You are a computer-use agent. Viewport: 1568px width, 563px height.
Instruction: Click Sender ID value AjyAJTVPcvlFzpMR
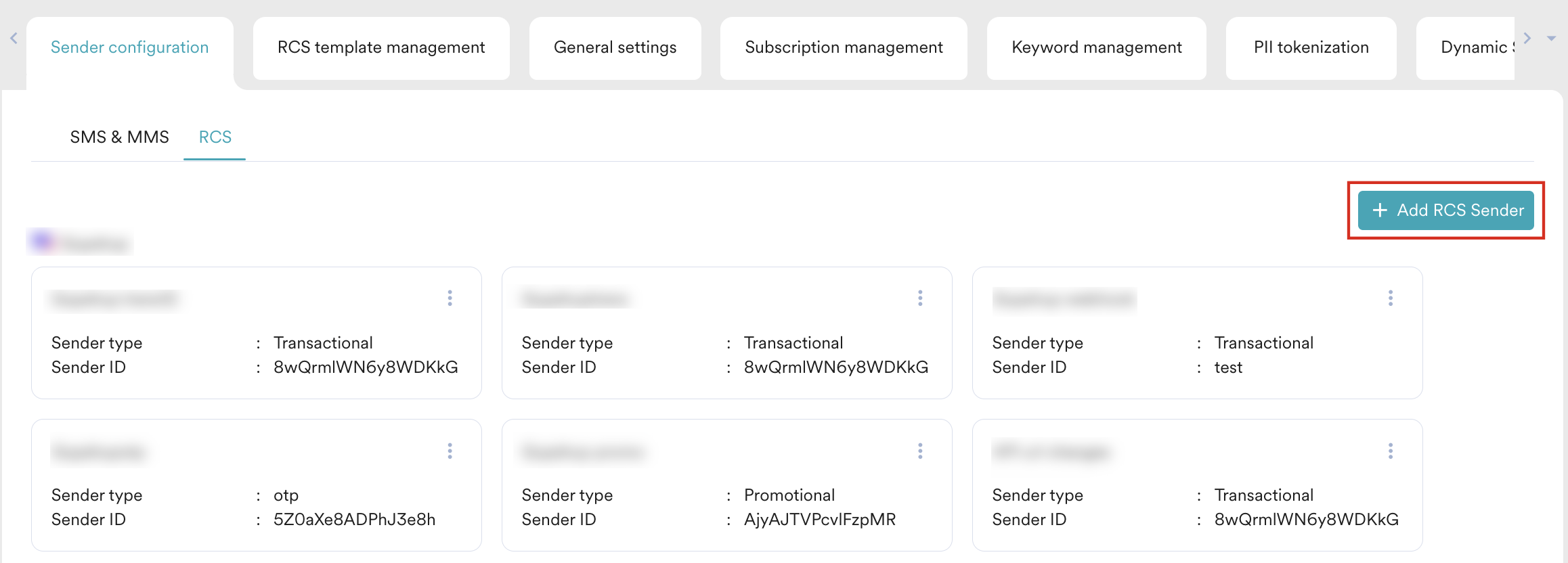click(820, 520)
